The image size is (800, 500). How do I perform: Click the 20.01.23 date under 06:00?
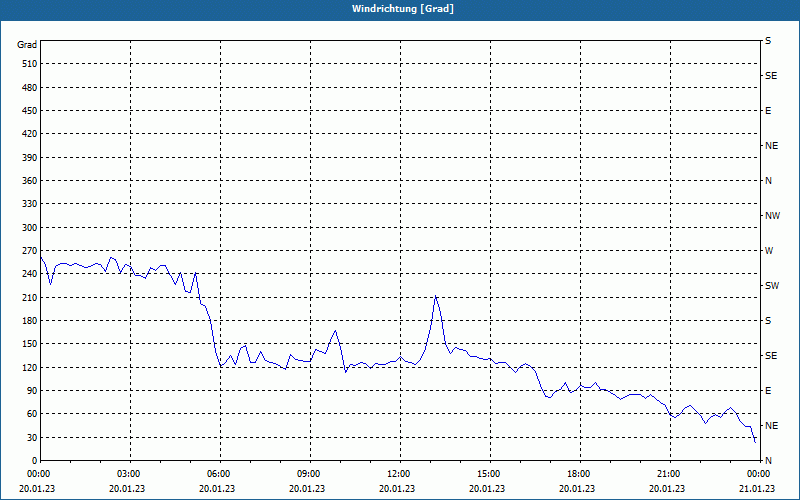click(217, 488)
